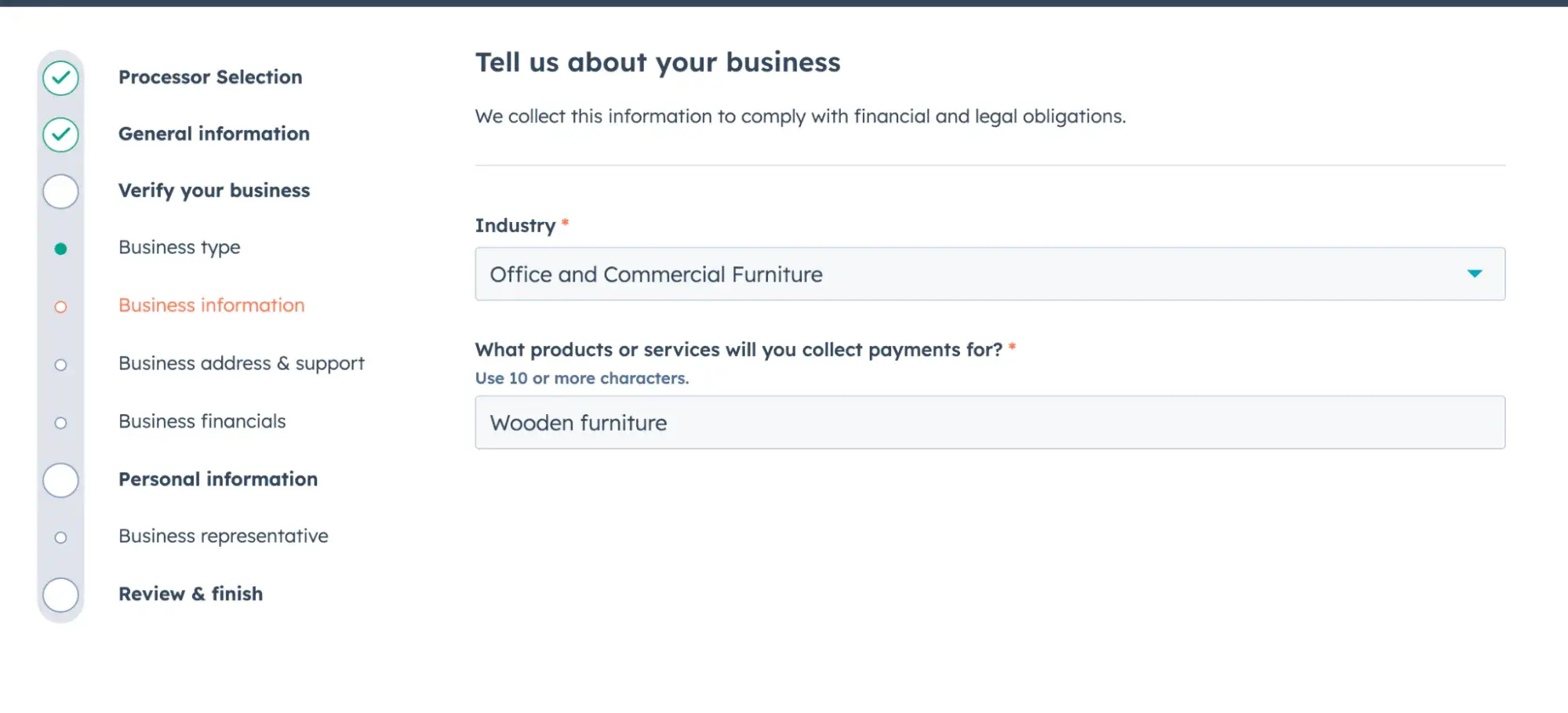Click the circle beside Business representative
The image size is (1568, 713).
tap(60, 537)
